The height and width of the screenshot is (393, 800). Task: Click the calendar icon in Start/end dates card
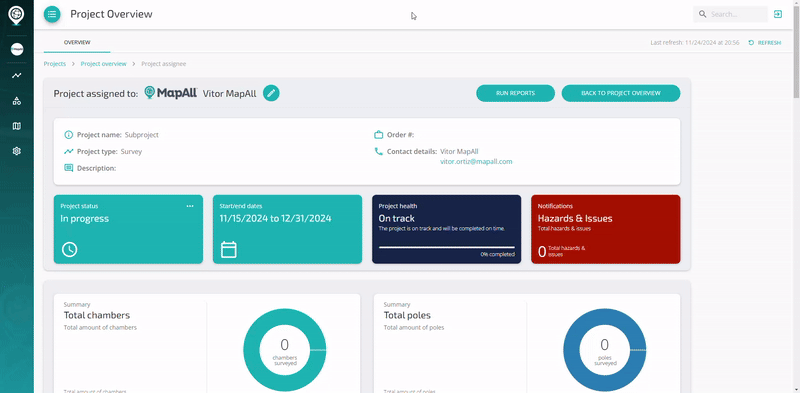click(x=229, y=250)
